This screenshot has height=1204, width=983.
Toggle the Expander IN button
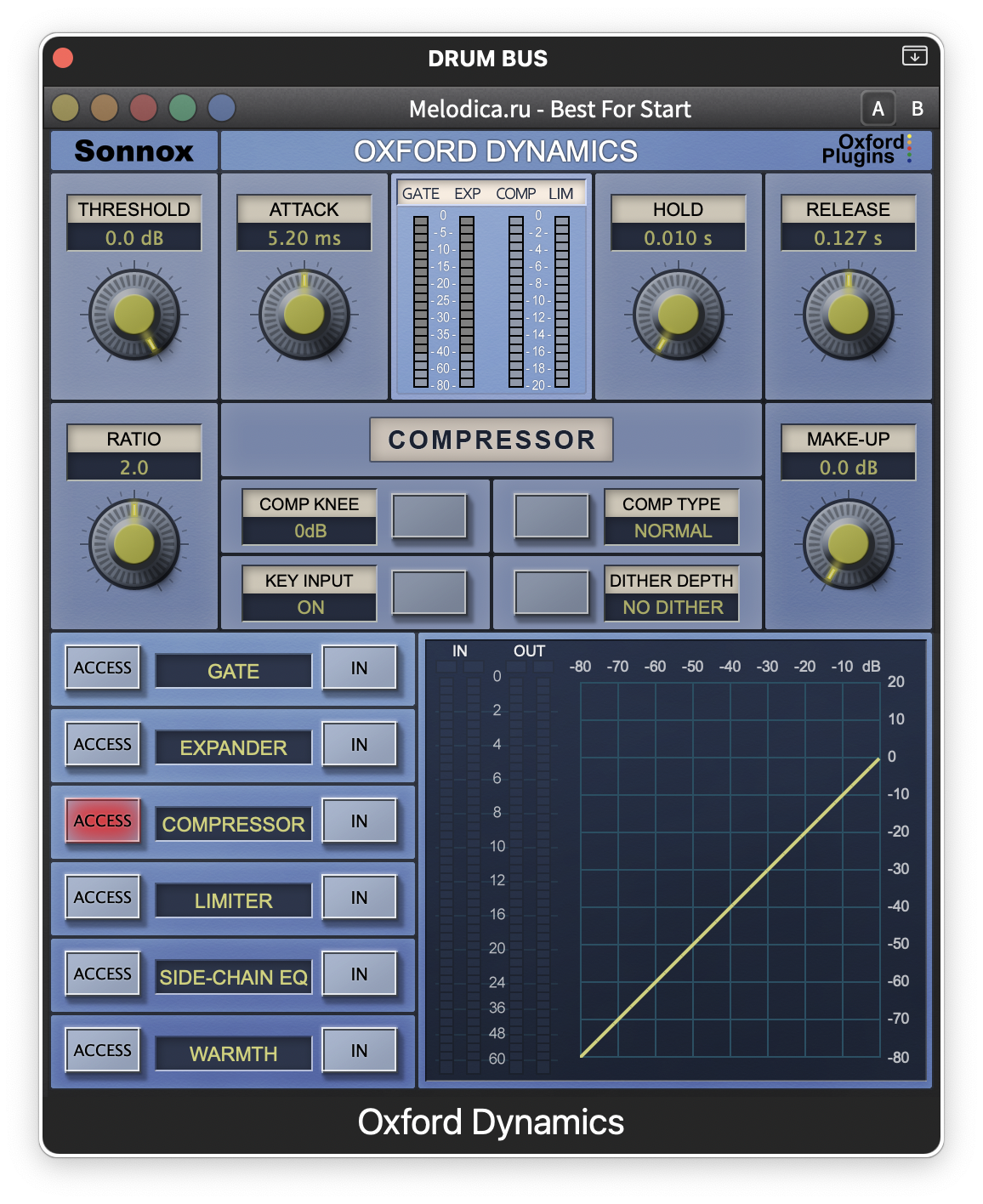tap(360, 745)
